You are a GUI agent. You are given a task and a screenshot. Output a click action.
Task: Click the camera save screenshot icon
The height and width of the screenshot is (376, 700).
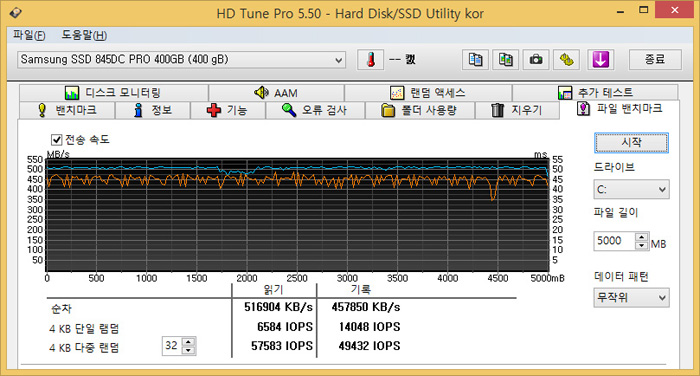tap(536, 59)
